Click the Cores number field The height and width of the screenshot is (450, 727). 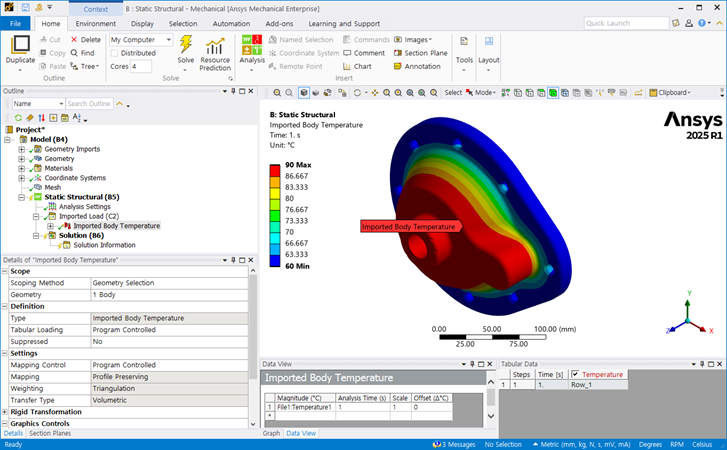pyautogui.click(x=140, y=66)
